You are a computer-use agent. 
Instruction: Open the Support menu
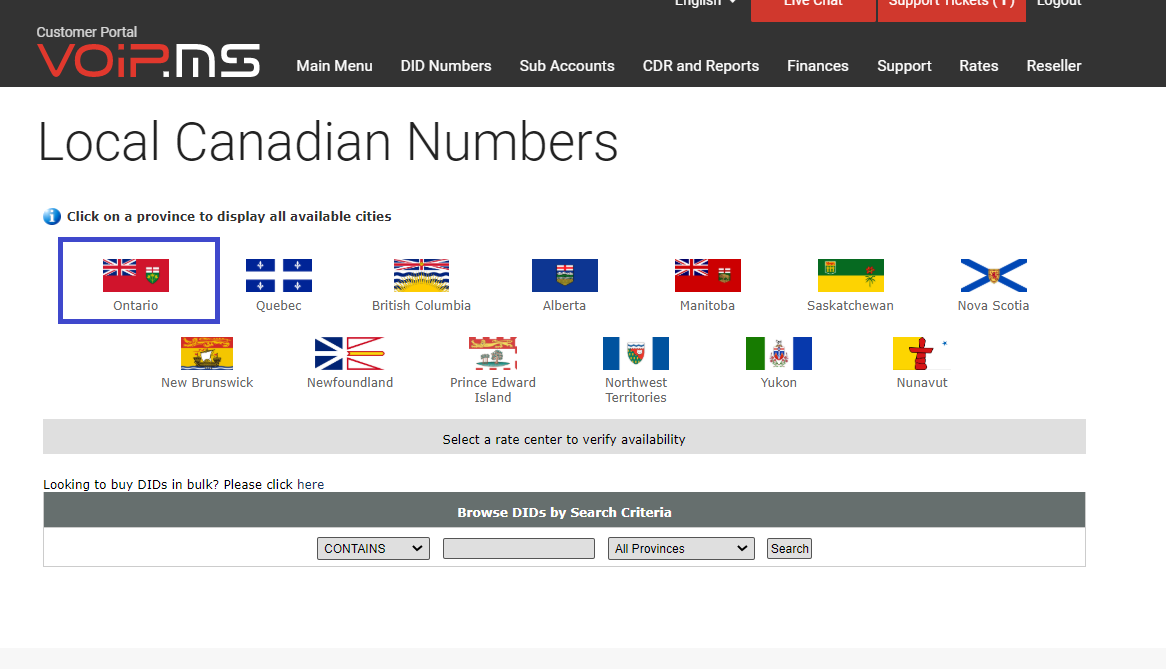[x=904, y=65]
